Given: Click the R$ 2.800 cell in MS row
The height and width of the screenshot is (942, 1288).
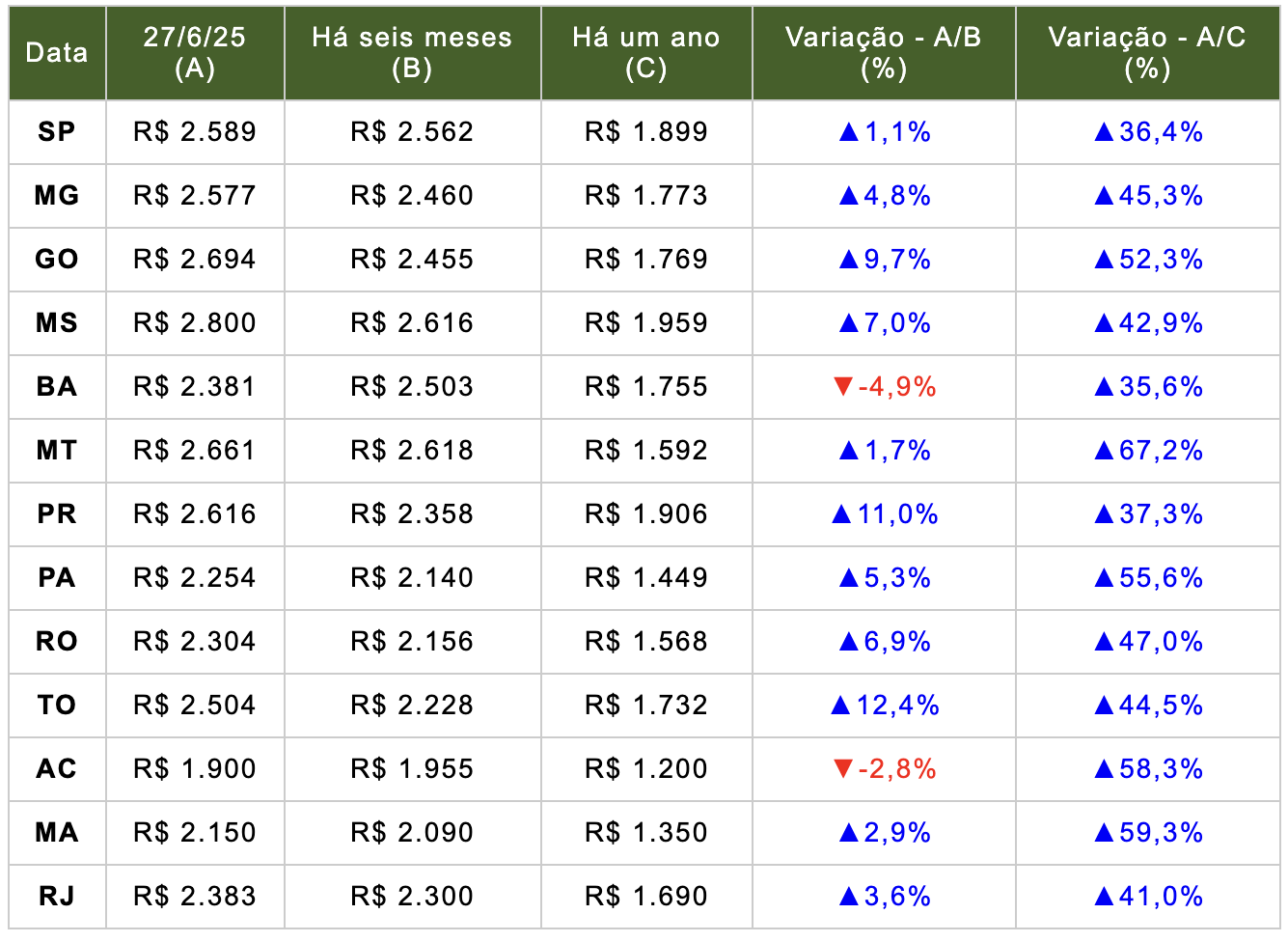Looking at the screenshot, I should (195, 323).
